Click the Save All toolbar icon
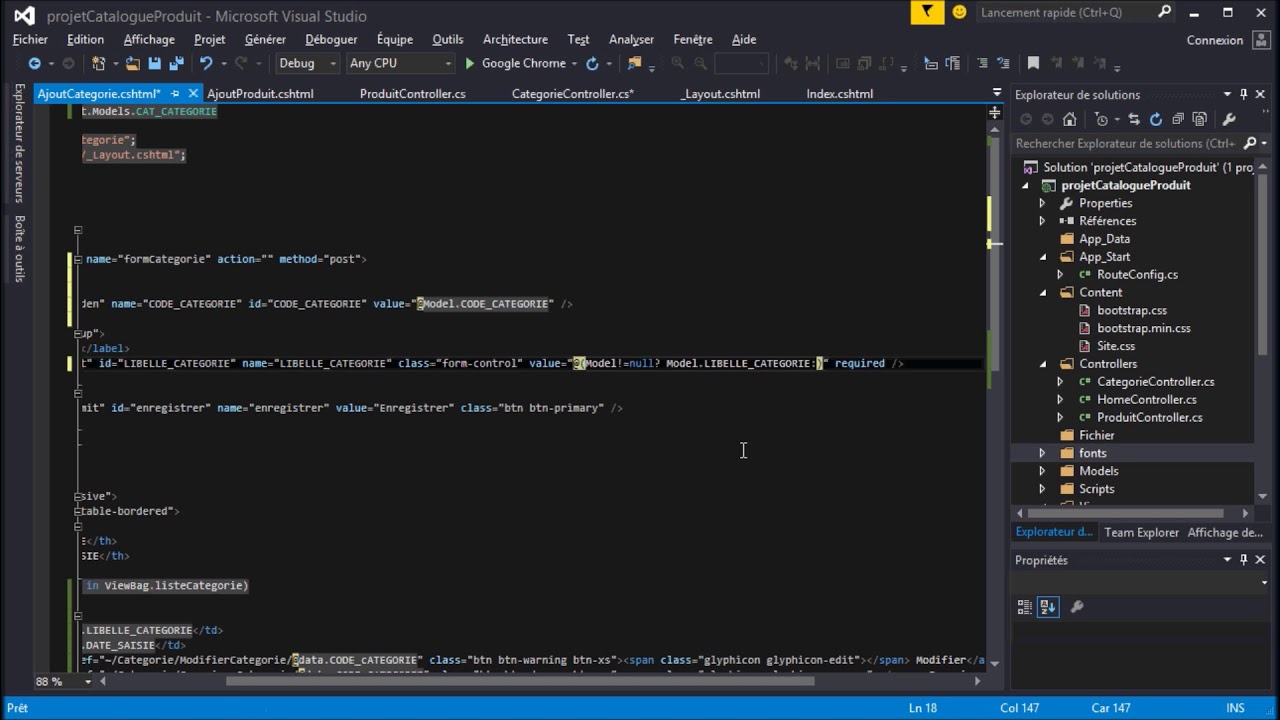The width and height of the screenshot is (1280, 720). [177, 63]
